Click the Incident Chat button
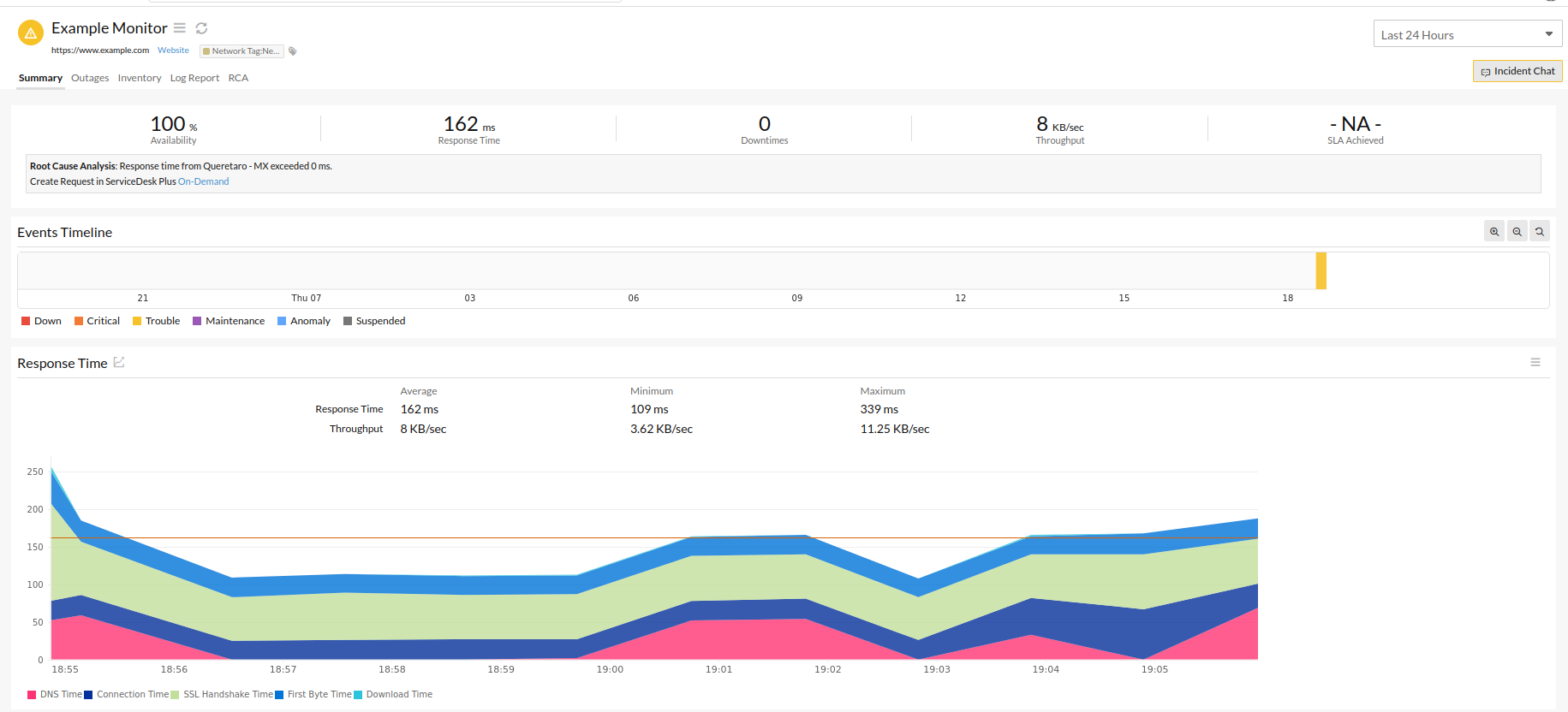1568x712 pixels. 1517,71
